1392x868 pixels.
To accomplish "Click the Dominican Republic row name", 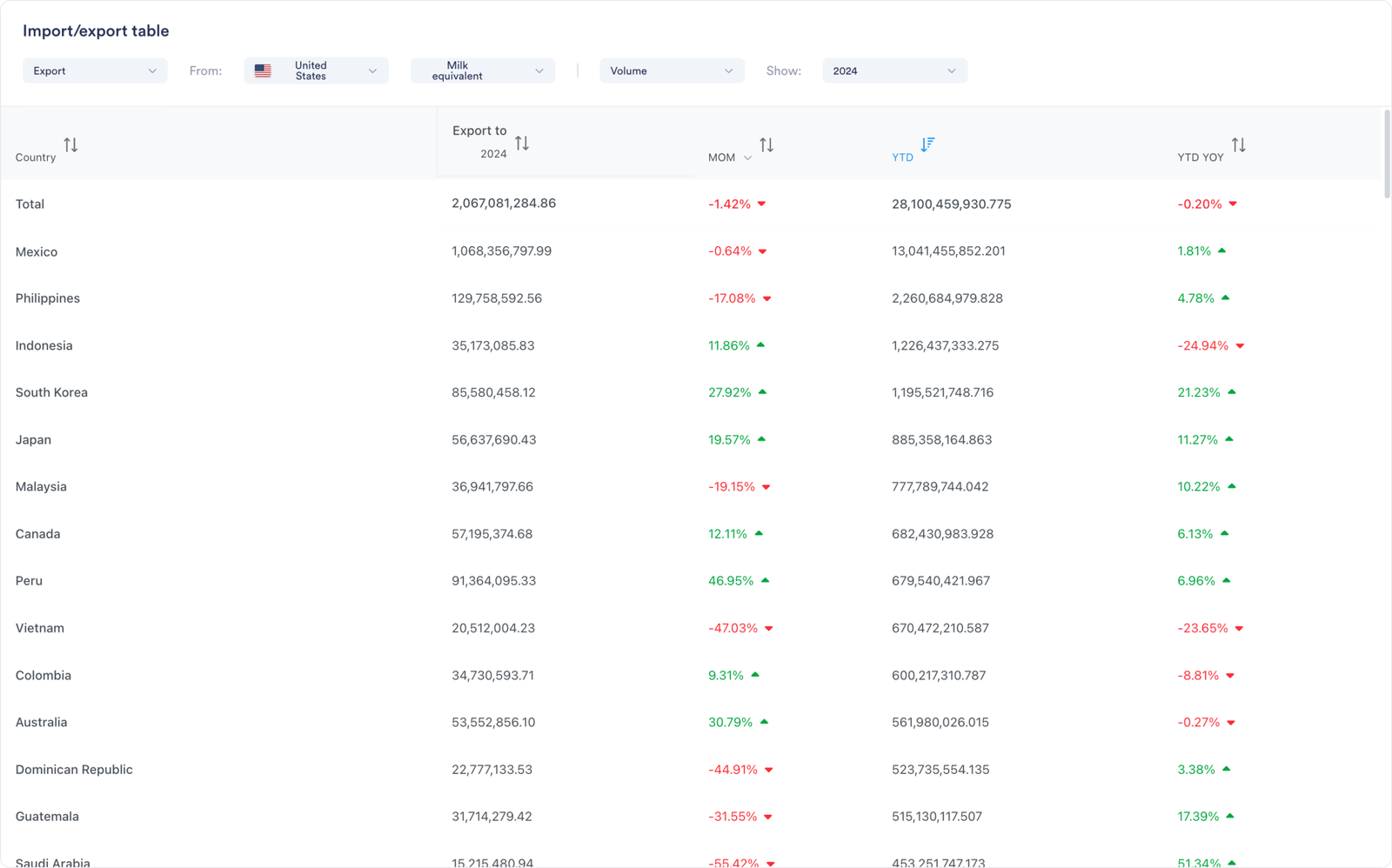I will [x=74, y=770].
